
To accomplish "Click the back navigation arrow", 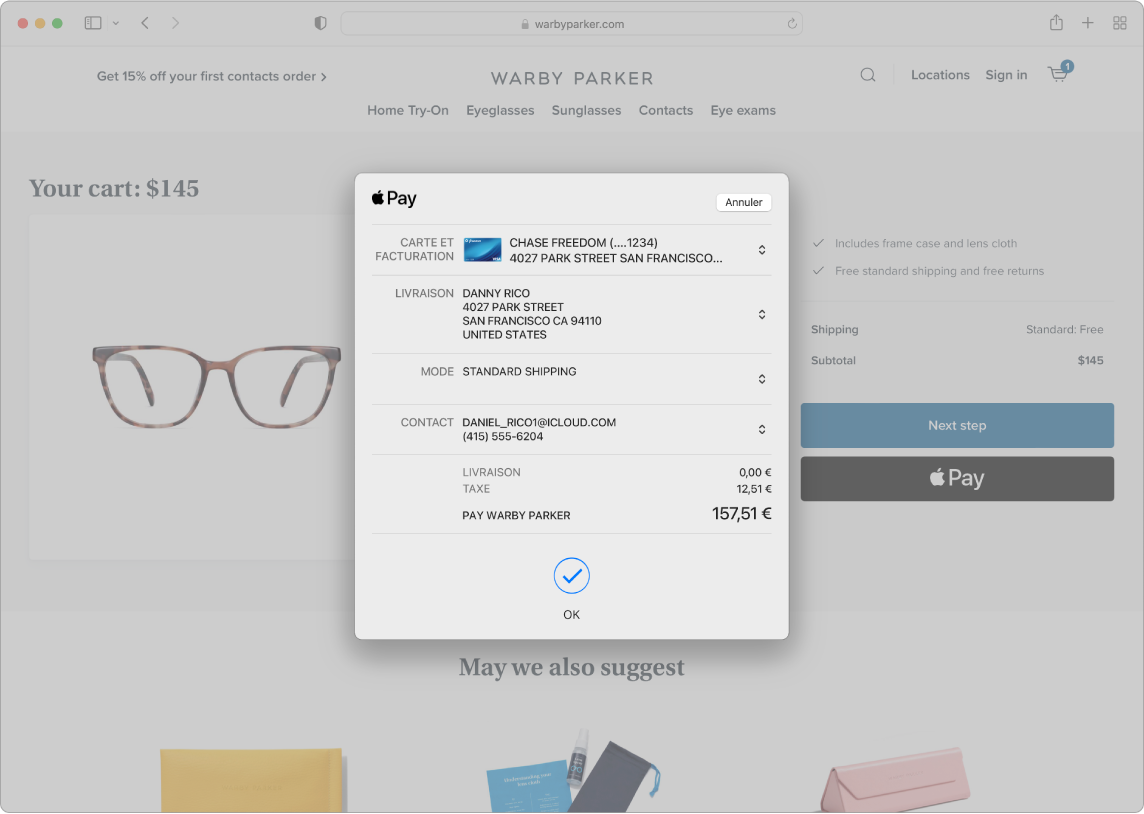I will [144, 22].
